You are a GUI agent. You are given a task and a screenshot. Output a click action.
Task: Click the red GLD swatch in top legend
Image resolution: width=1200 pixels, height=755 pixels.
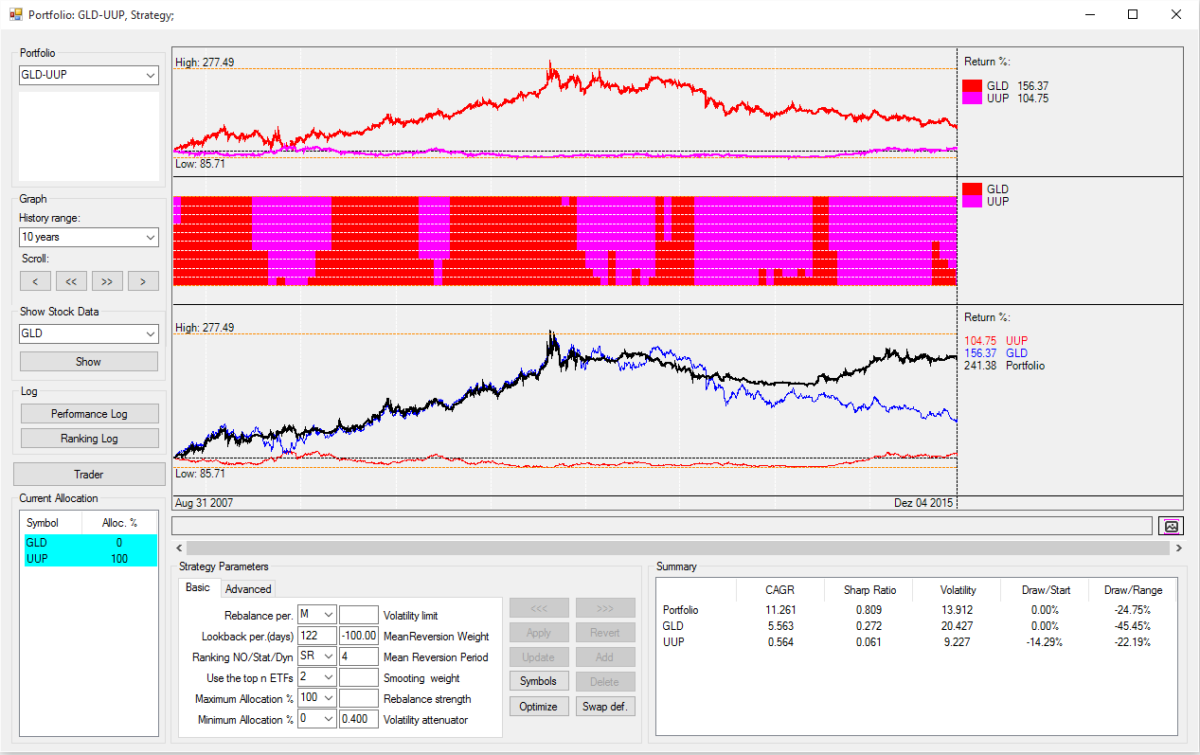[972, 86]
